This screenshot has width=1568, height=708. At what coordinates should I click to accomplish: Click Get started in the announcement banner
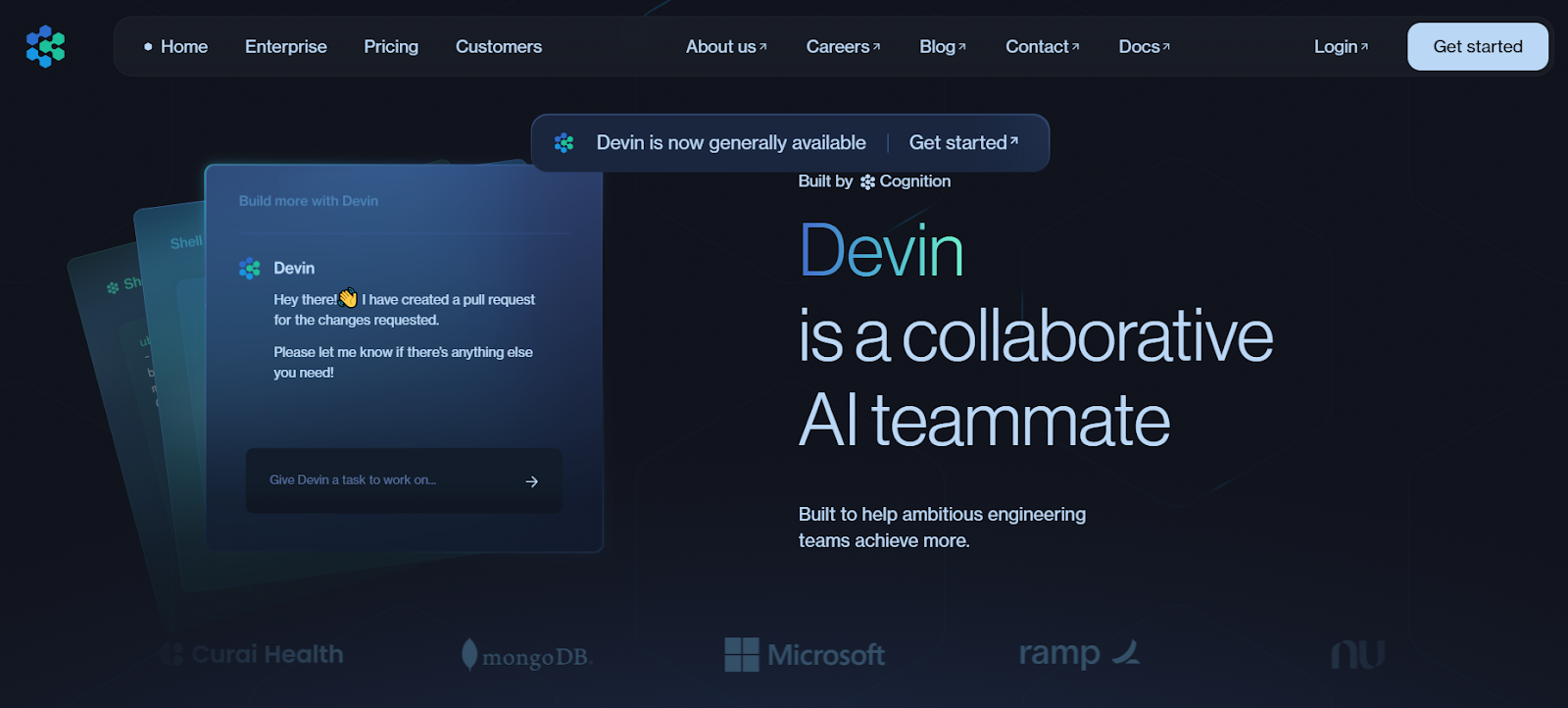962,143
